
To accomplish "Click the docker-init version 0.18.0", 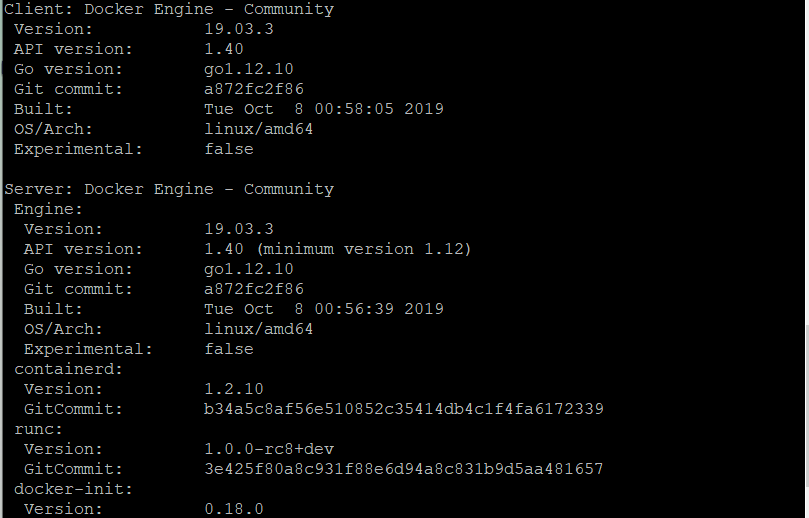I will (234, 509).
